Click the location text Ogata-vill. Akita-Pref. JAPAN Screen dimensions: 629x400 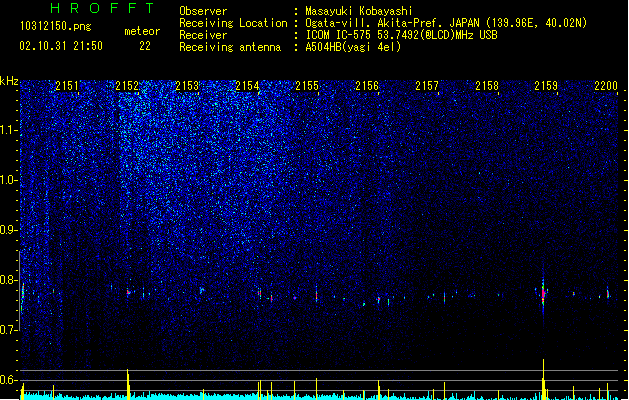point(392,23)
